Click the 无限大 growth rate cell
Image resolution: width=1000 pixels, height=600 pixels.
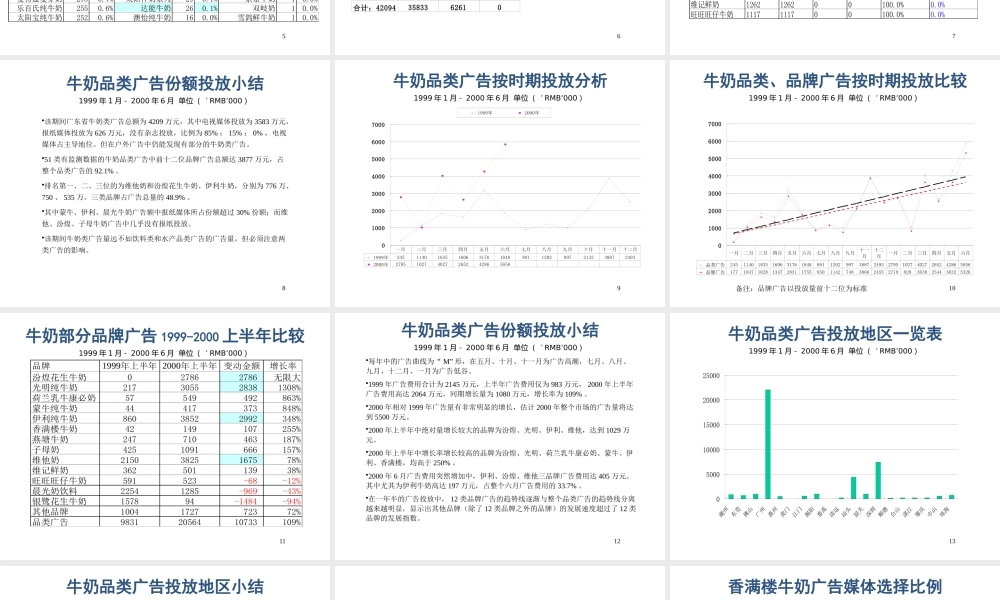(287, 377)
